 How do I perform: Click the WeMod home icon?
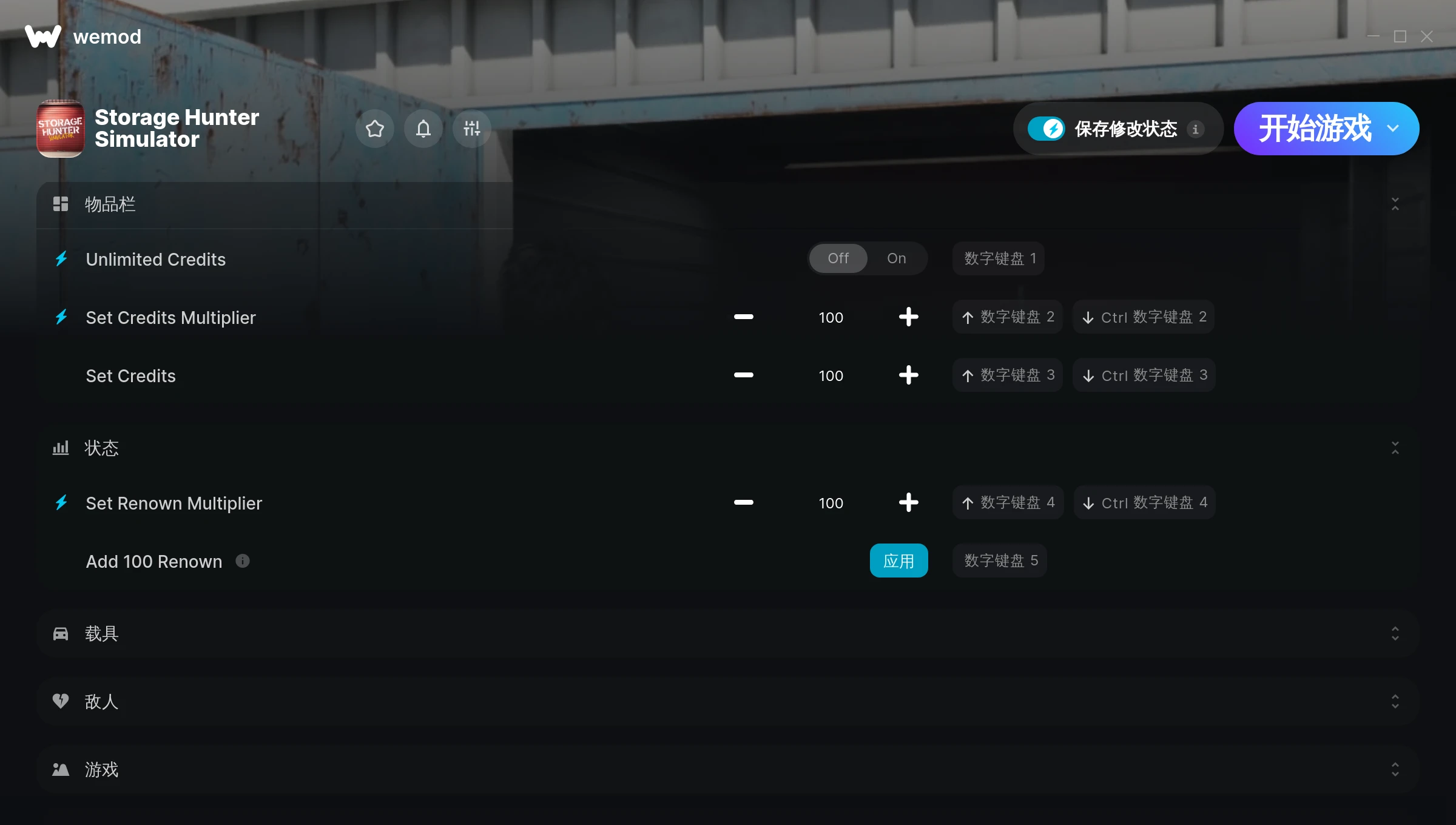46,36
